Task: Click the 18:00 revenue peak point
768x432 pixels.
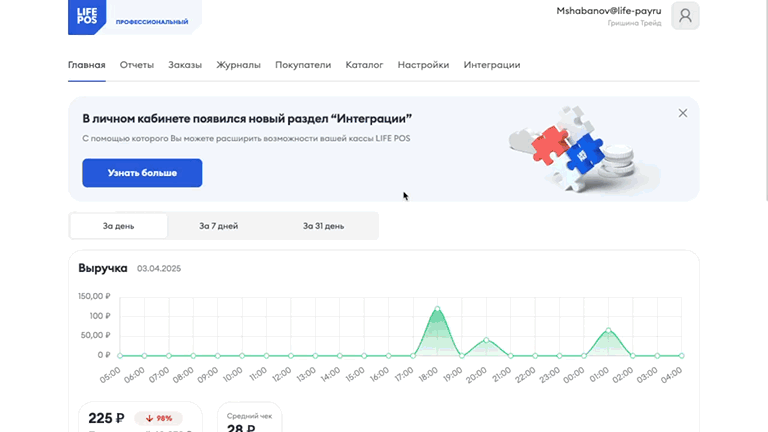Action: click(x=437, y=309)
